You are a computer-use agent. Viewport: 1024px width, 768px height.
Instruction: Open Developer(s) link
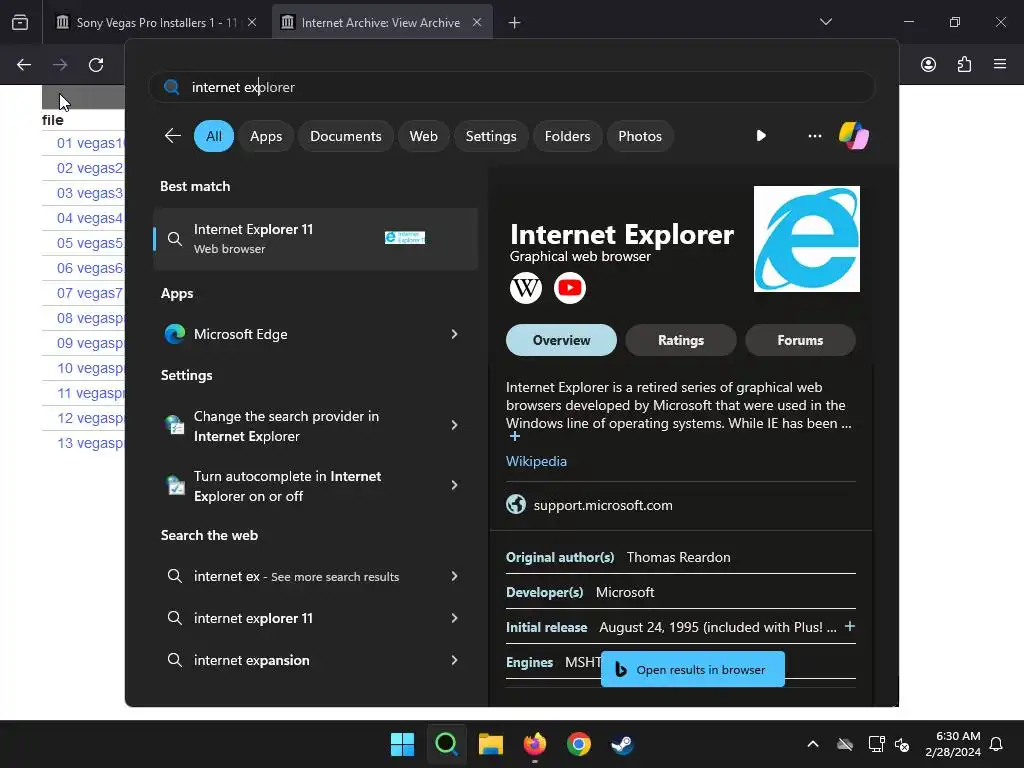pyautogui.click(x=545, y=592)
